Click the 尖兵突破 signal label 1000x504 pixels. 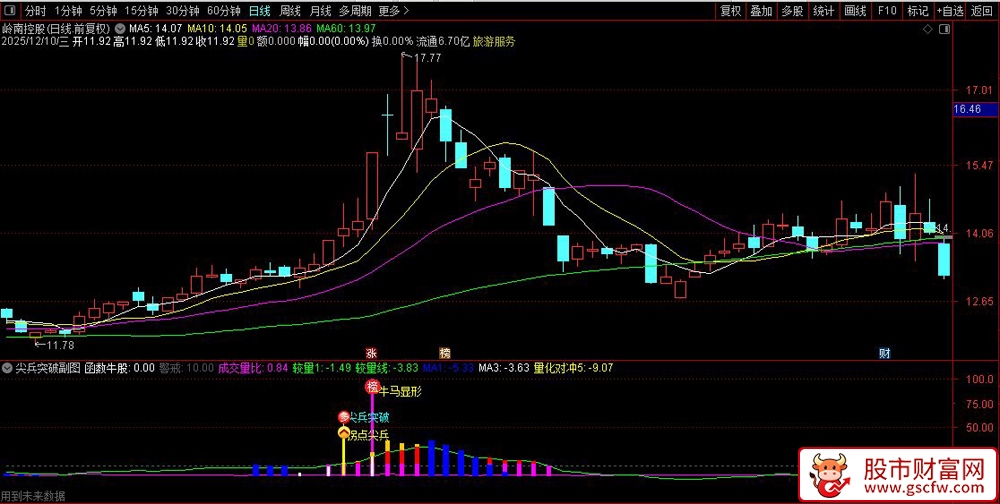click(370, 417)
